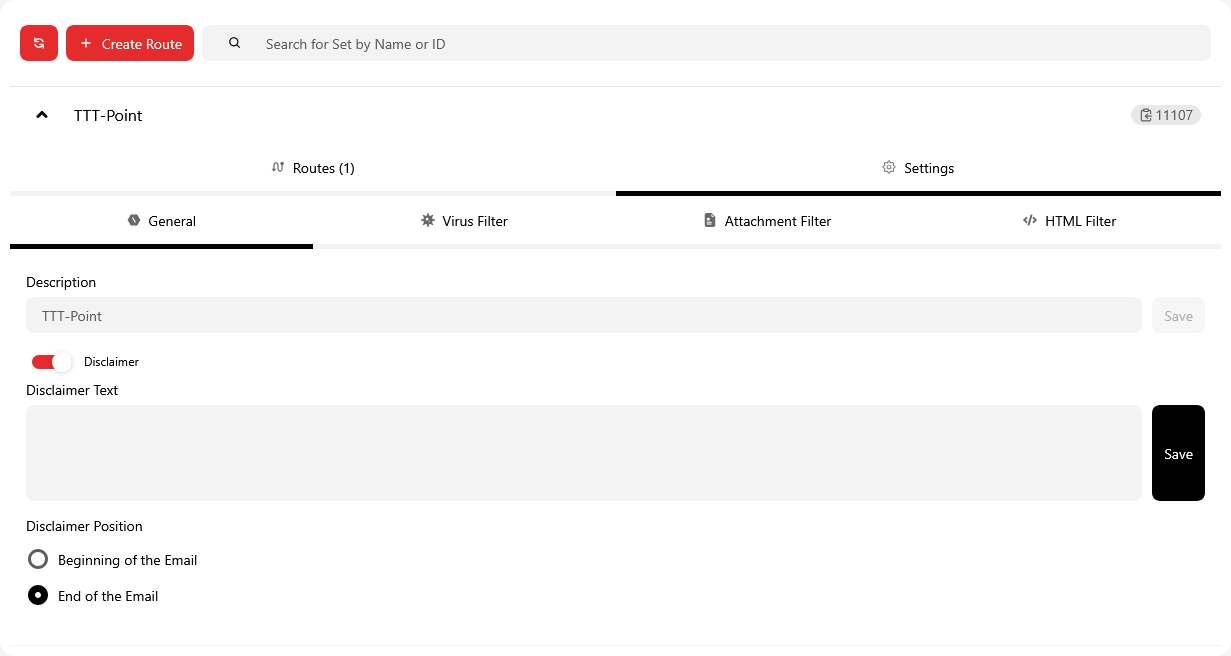Click the Settings gear icon
Screen dimensions: 1231x656
[888, 167]
